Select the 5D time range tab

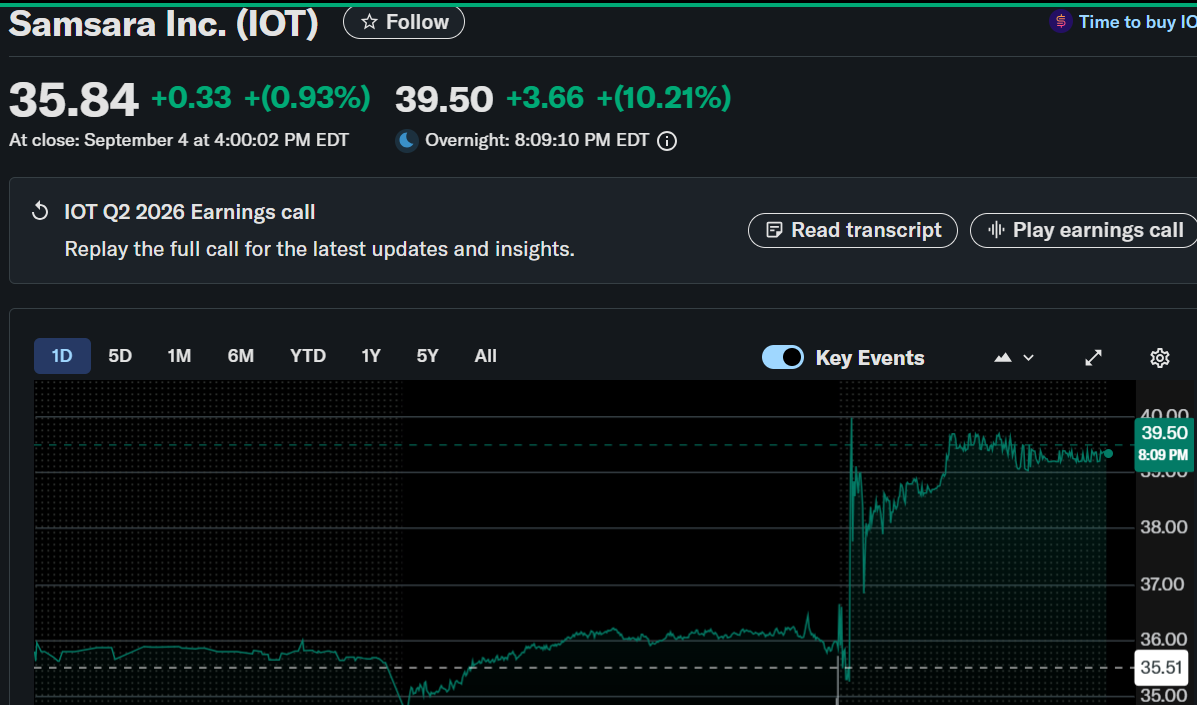(x=120, y=356)
